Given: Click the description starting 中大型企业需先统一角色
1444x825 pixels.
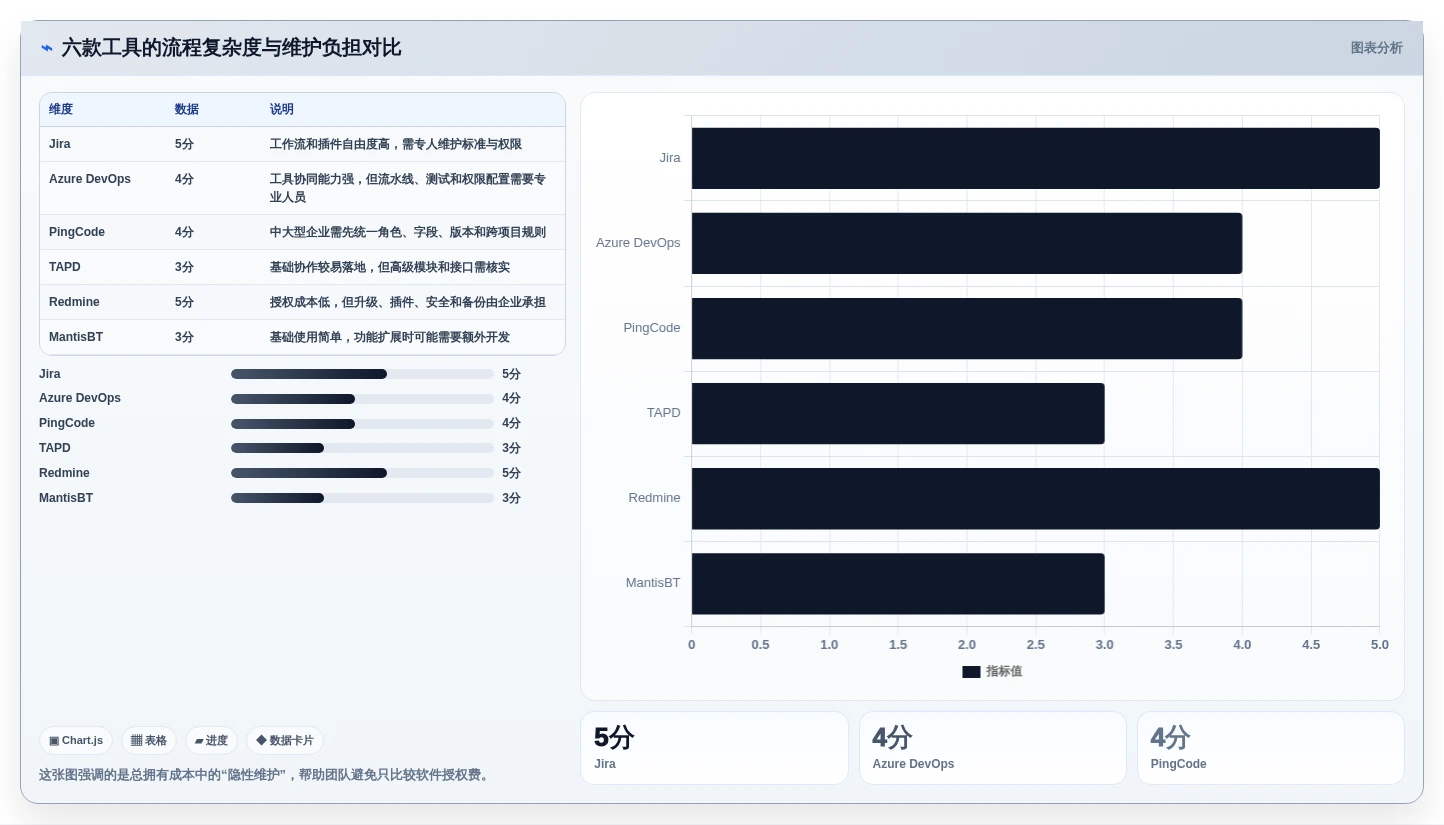Looking at the screenshot, I should coord(408,232).
